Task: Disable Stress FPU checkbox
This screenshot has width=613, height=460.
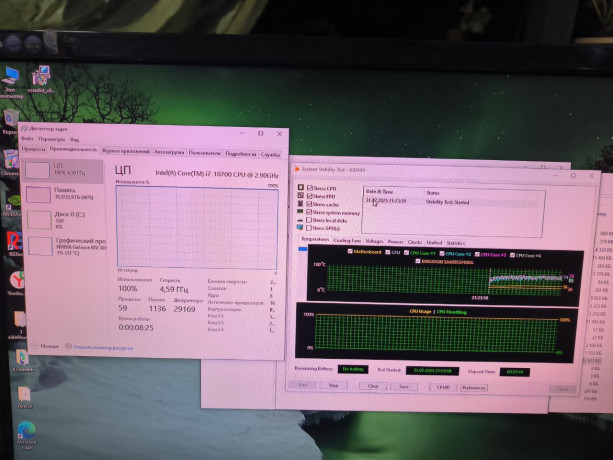Action: pos(310,196)
